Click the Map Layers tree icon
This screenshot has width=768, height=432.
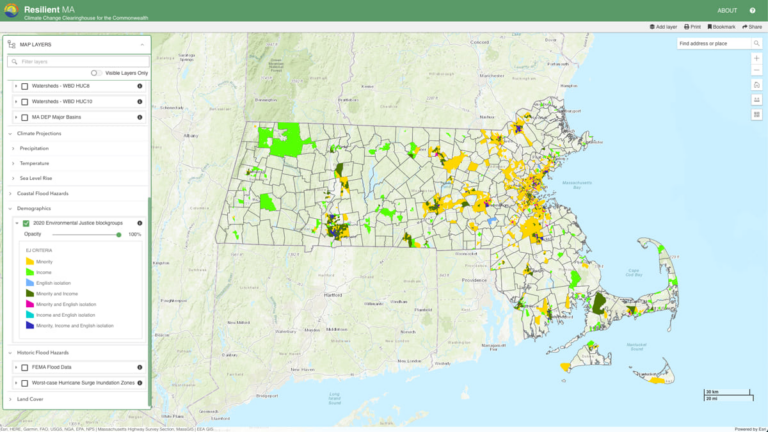(x=12, y=45)
